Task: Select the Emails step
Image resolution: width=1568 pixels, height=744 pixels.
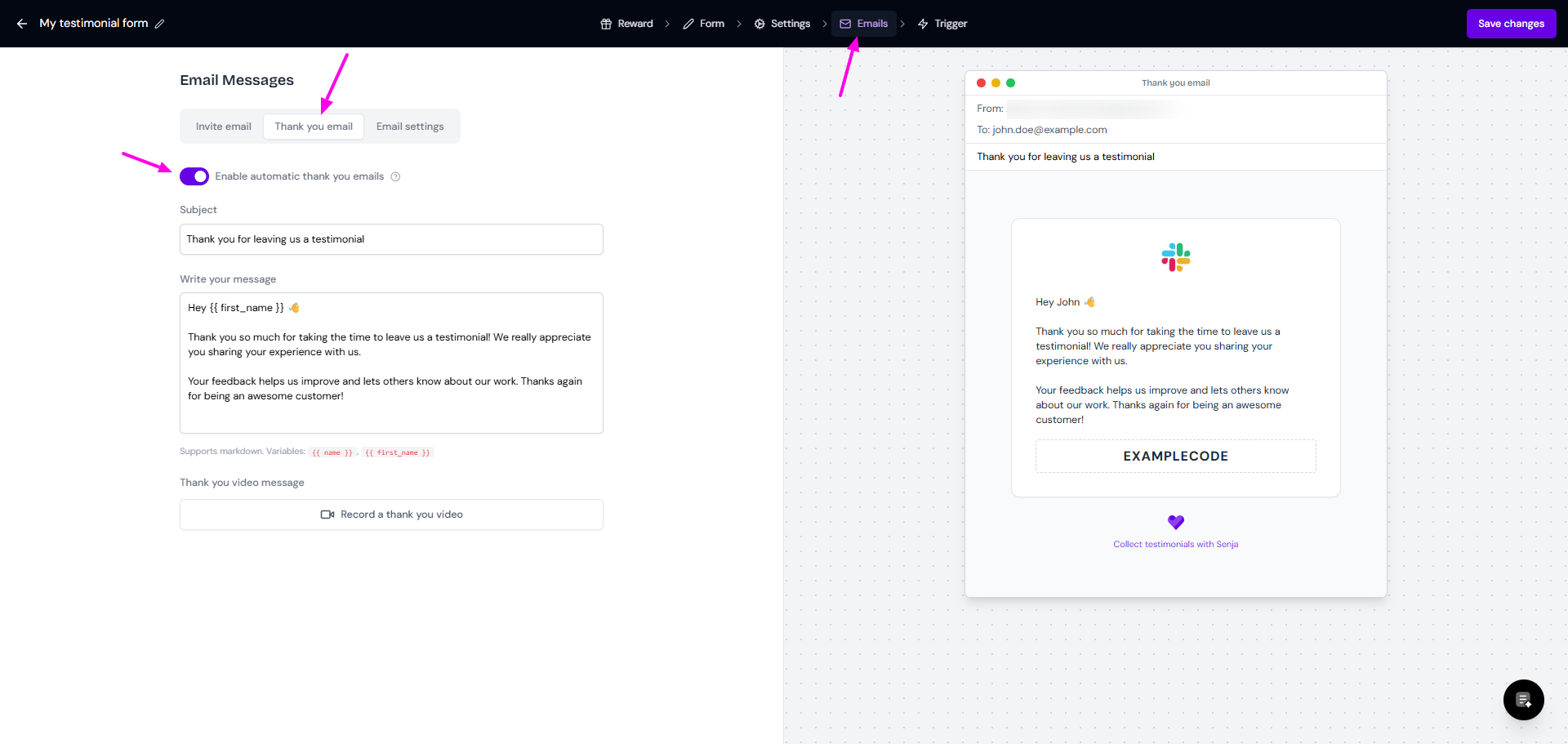Action: pos(863,24)
